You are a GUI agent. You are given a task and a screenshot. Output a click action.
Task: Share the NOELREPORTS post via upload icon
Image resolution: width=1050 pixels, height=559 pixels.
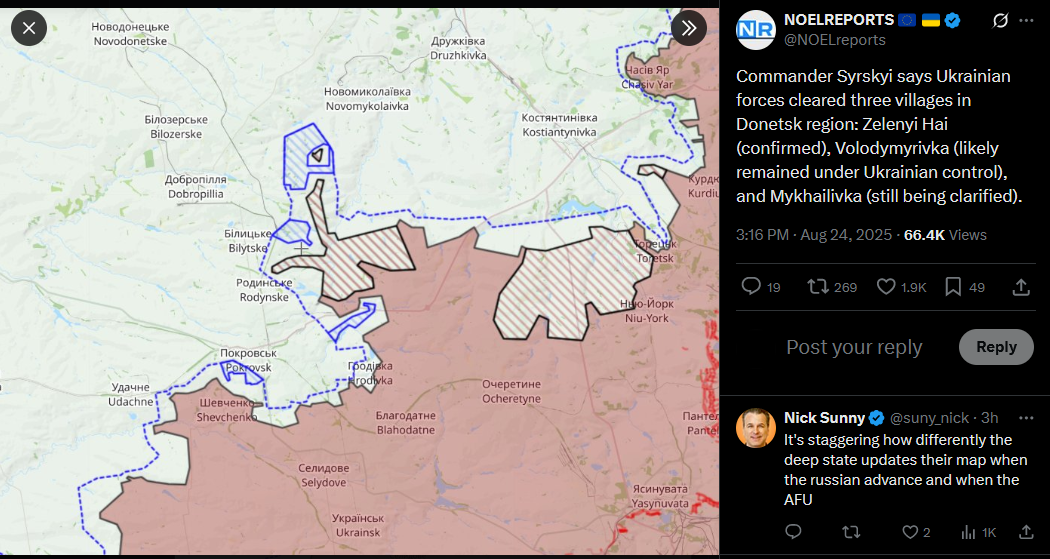[x=1021, y=287]
